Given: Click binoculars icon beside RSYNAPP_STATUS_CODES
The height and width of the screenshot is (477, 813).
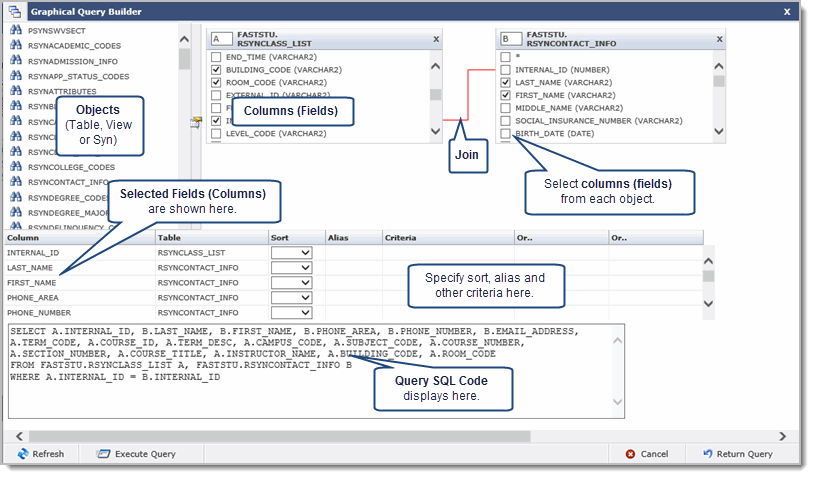Looking at the screenshot, I should click(x=16, y=76).
